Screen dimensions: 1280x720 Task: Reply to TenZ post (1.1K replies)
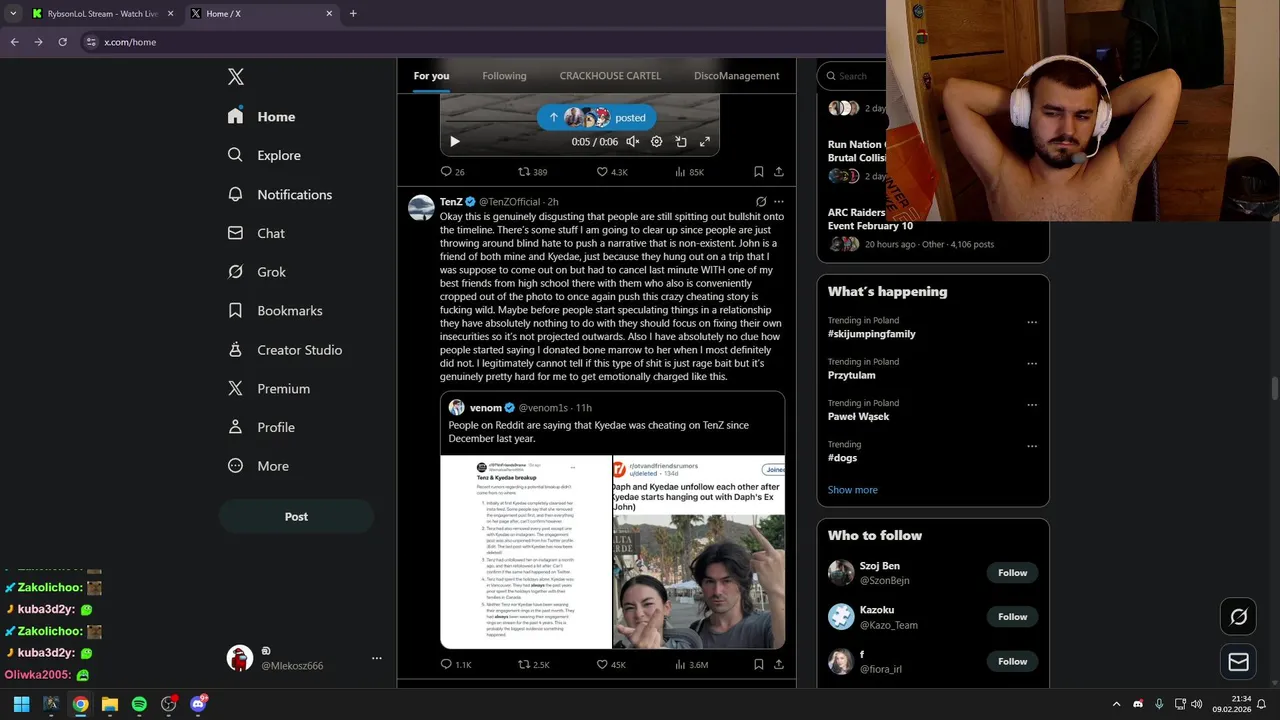(456, 664)
